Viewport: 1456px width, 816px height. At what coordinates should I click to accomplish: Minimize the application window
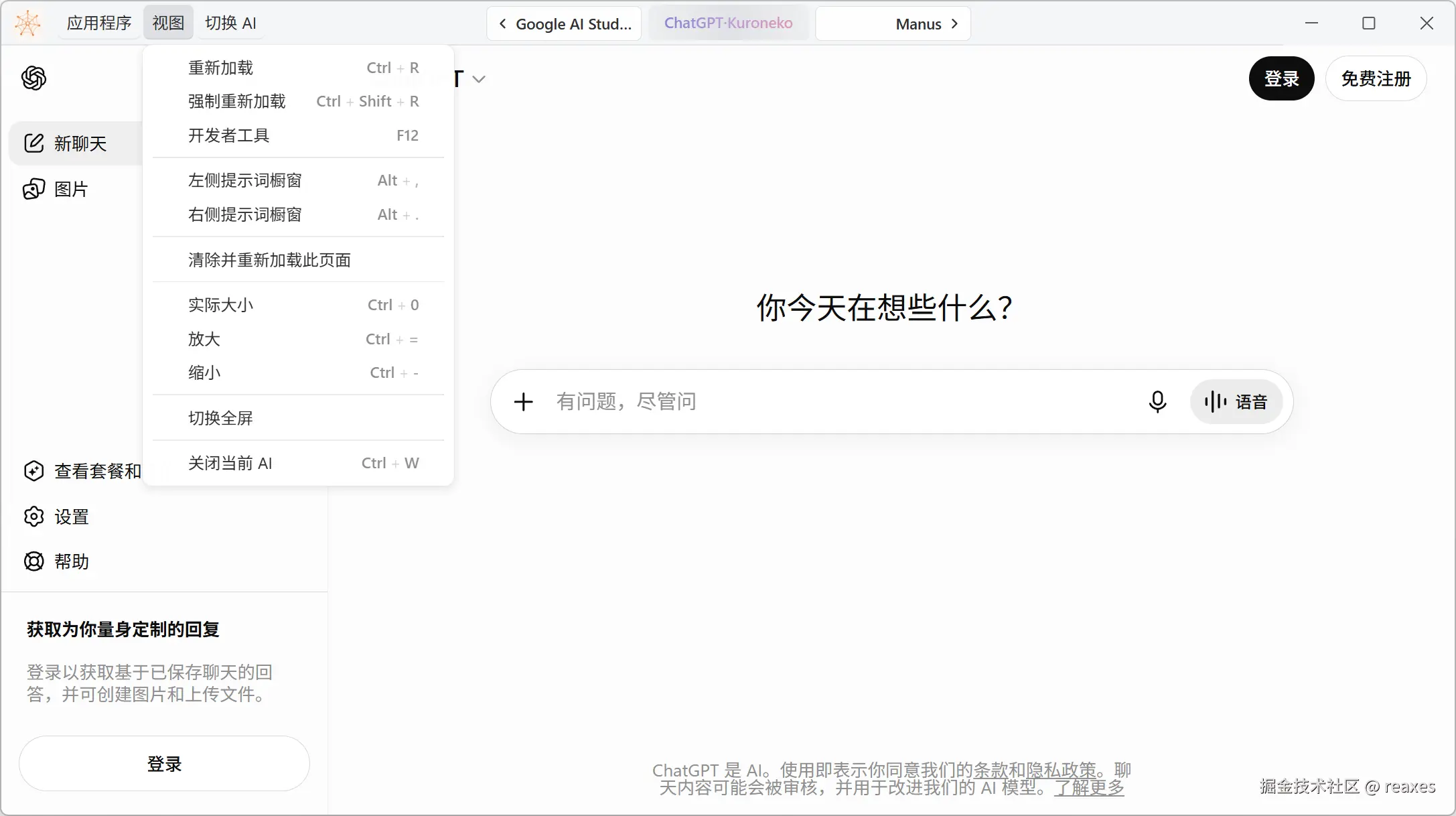coord(1311,23)
